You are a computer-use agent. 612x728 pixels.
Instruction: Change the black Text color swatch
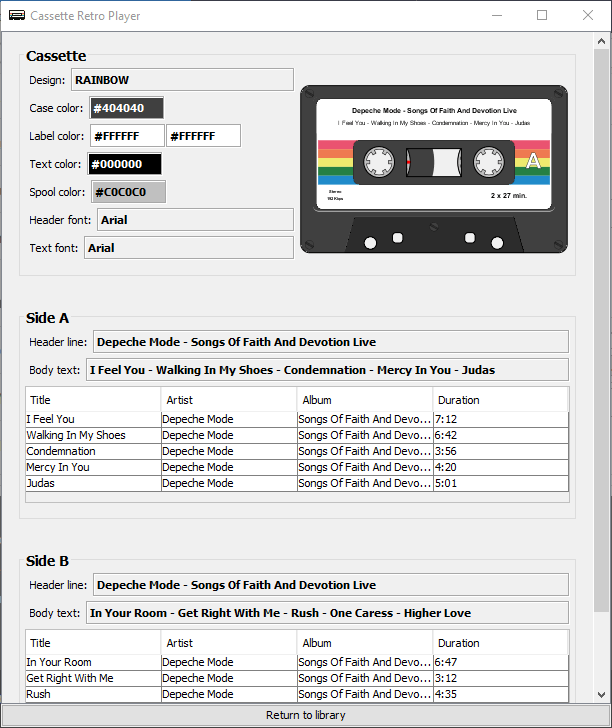(125, 164)
